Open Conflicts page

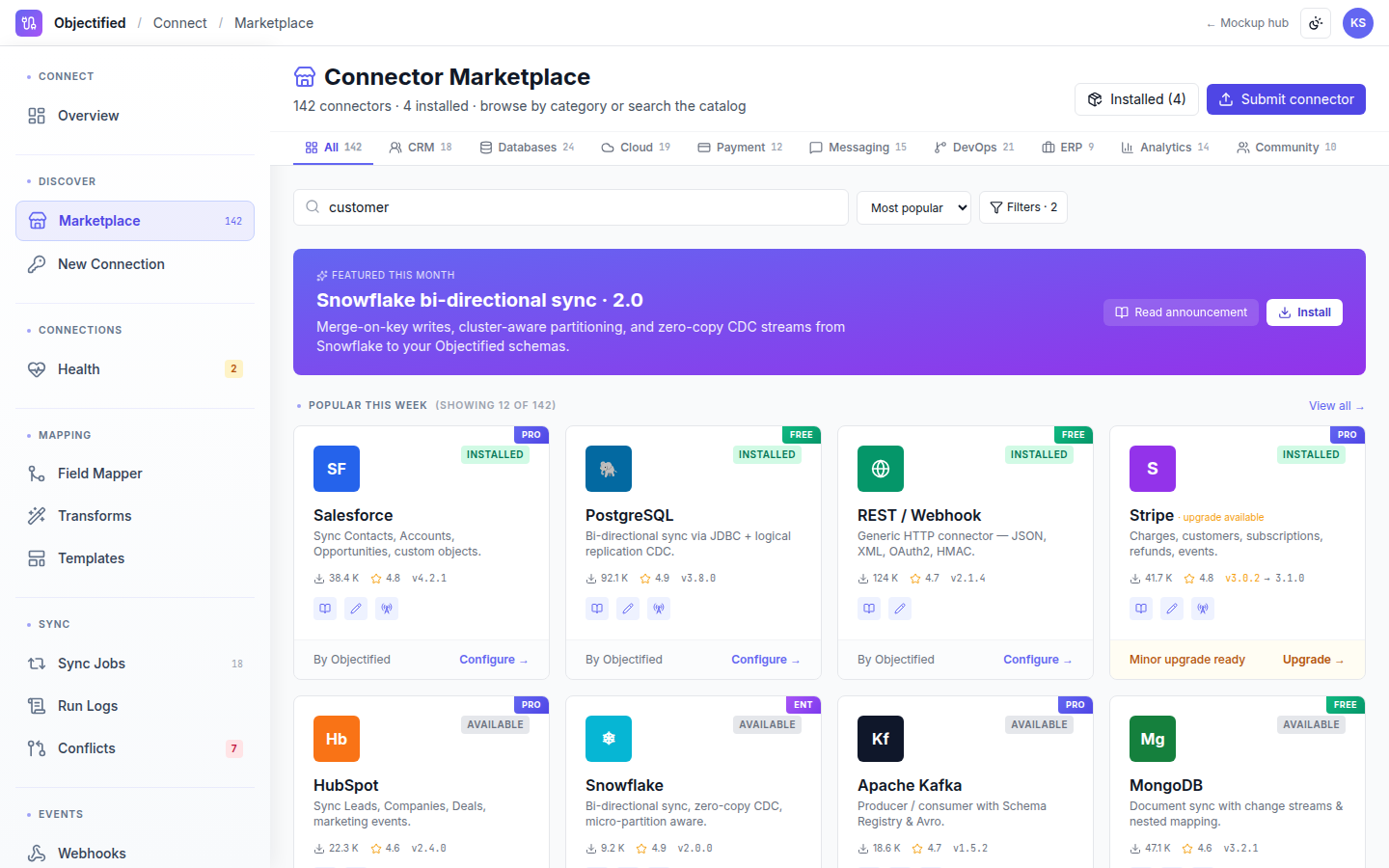pyautogui.click(x=135, y=748)
